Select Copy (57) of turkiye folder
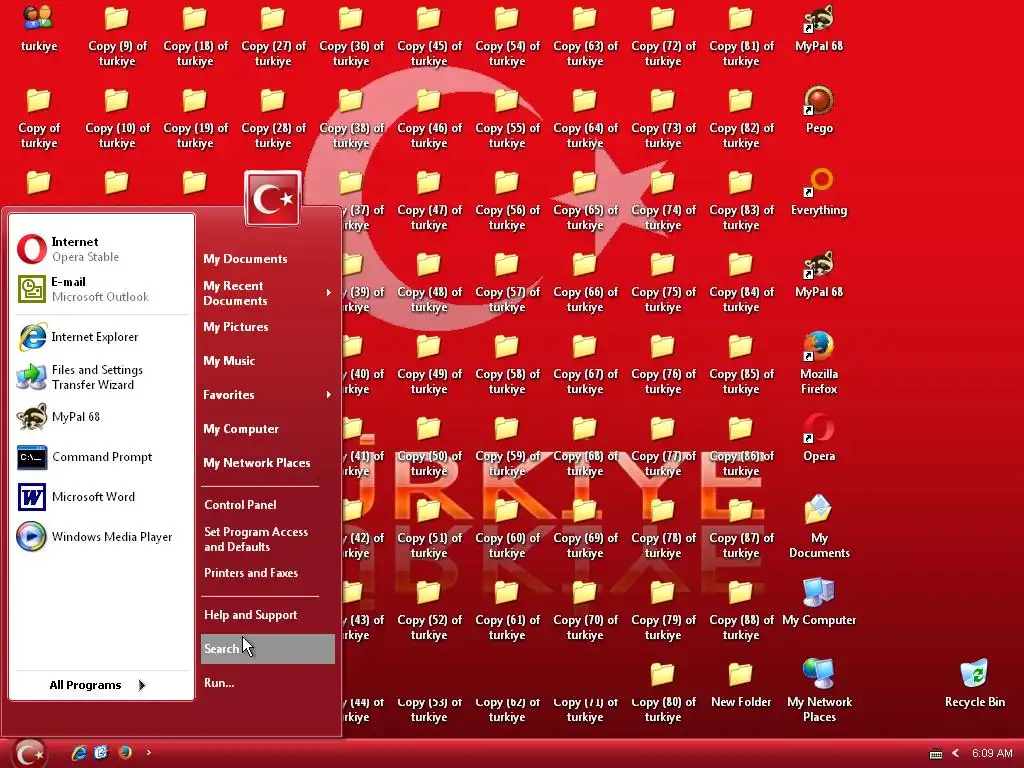Image resolution: width=1024 pixels, height=768 pixels. point(507,281)
